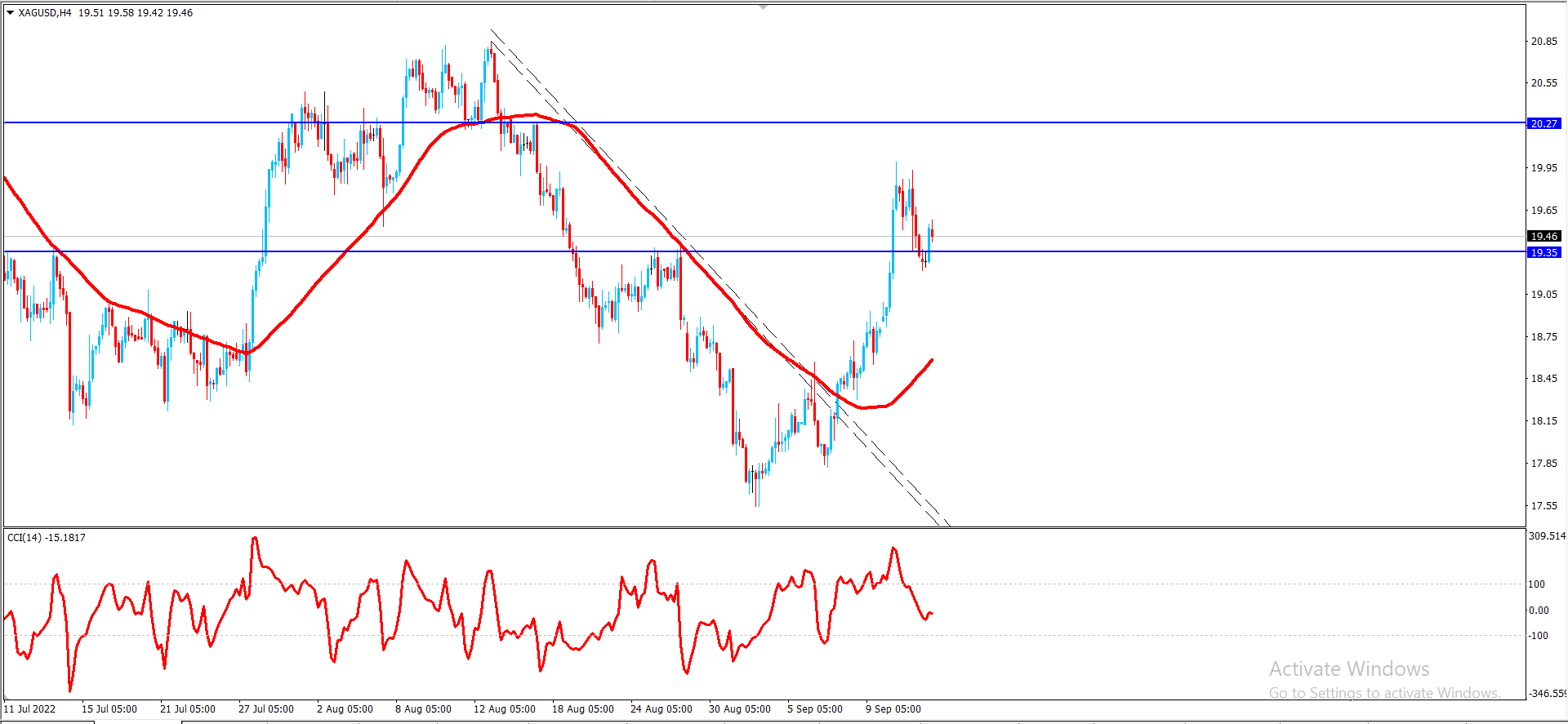Click the CCI 0.00 level label
Screen dimensions: 1568x724
(x=1539, y=610)
